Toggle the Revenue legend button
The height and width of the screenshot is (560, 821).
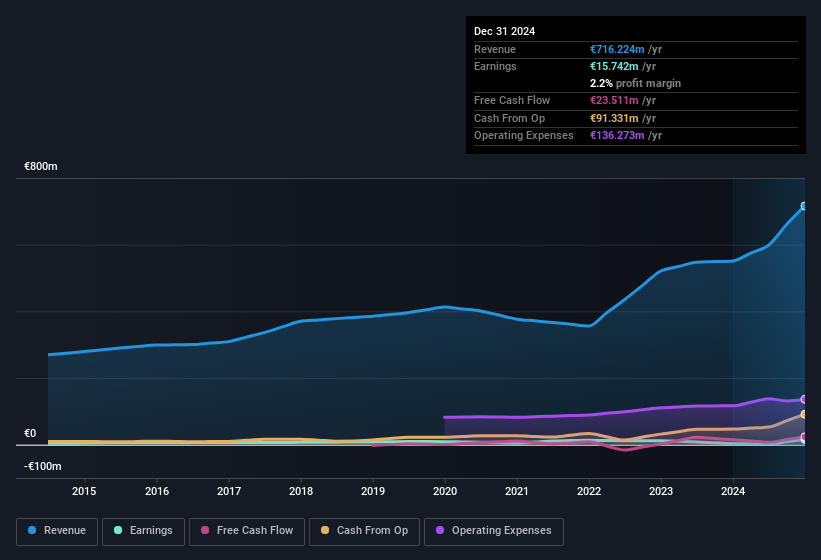tap(57, 531)
